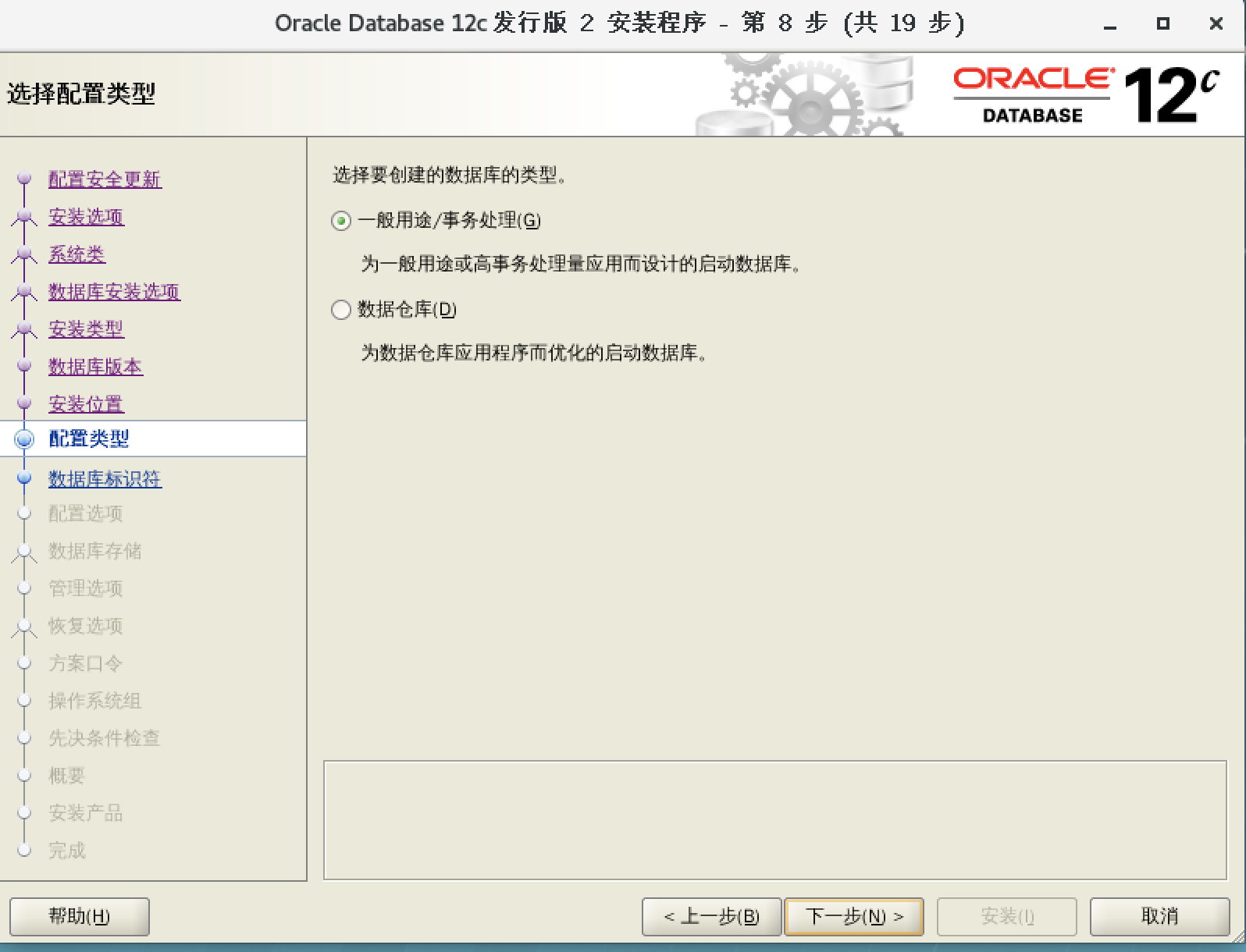Click description text 为数据仓库应用程序而优化的启动数据库
Image resolution: width=1246 pixels, height=952 pixels.
coord(535,353)
